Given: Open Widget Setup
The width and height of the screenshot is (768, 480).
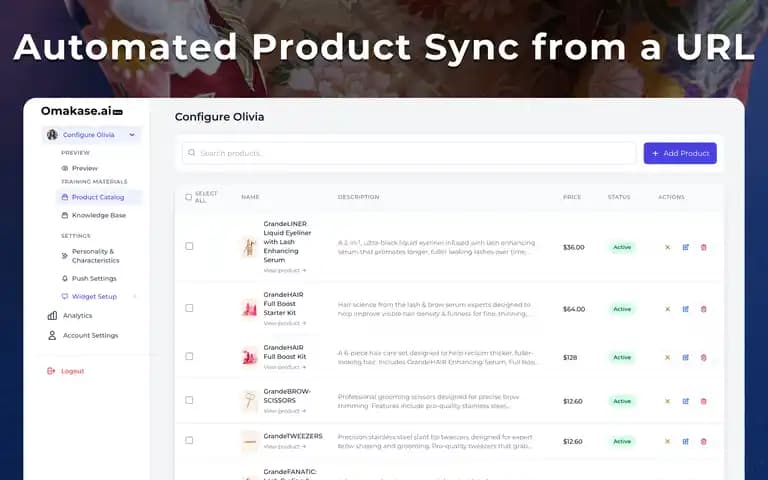Looking at the screenshot, I should 94,296.
